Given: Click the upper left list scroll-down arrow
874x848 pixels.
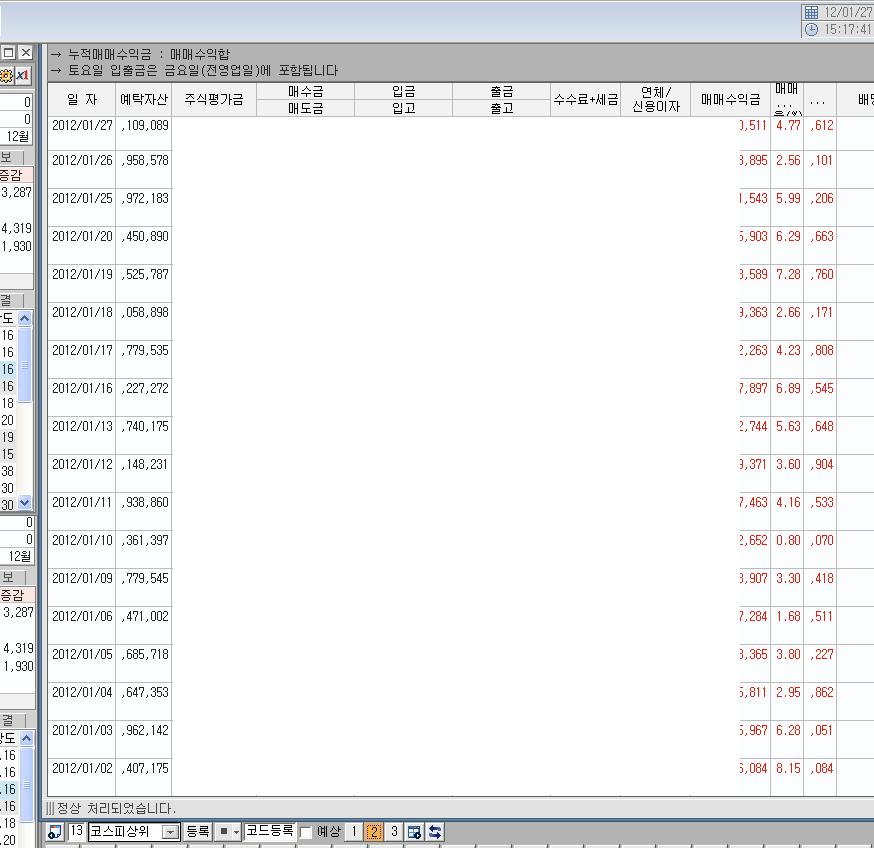Looking at the screenshot, I should pos(25,503).
